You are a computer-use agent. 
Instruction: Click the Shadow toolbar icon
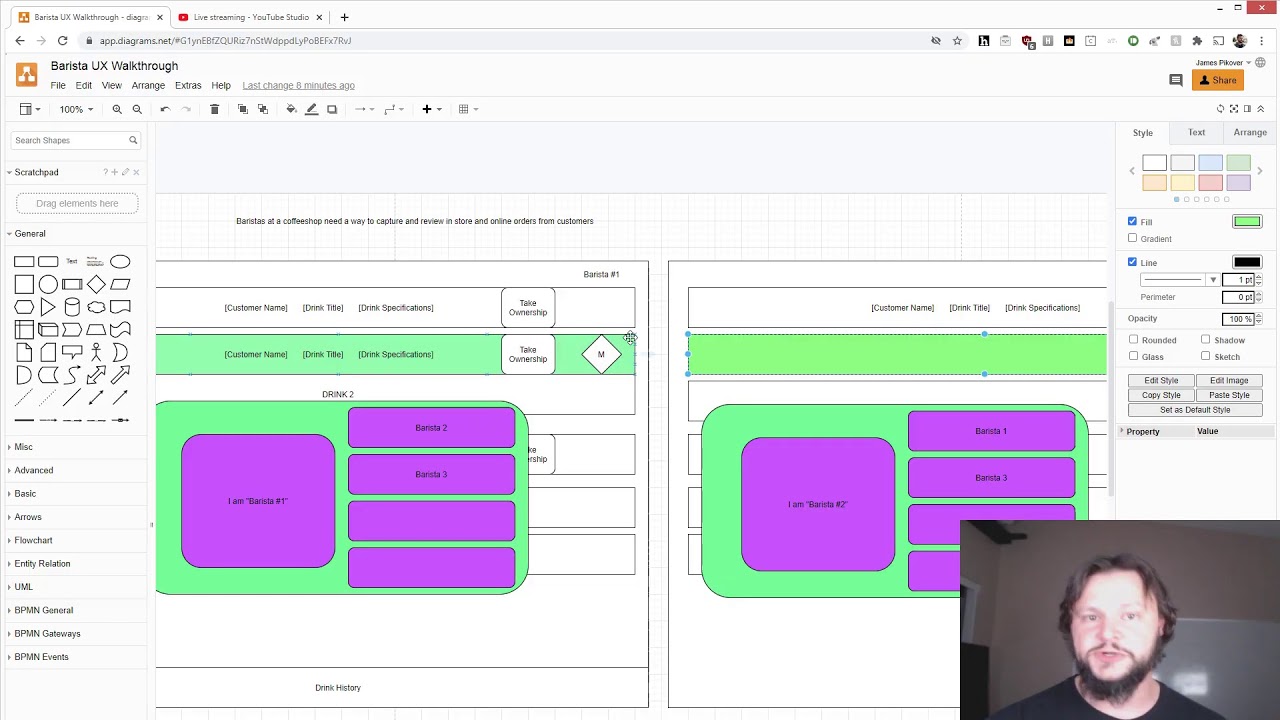332,109
